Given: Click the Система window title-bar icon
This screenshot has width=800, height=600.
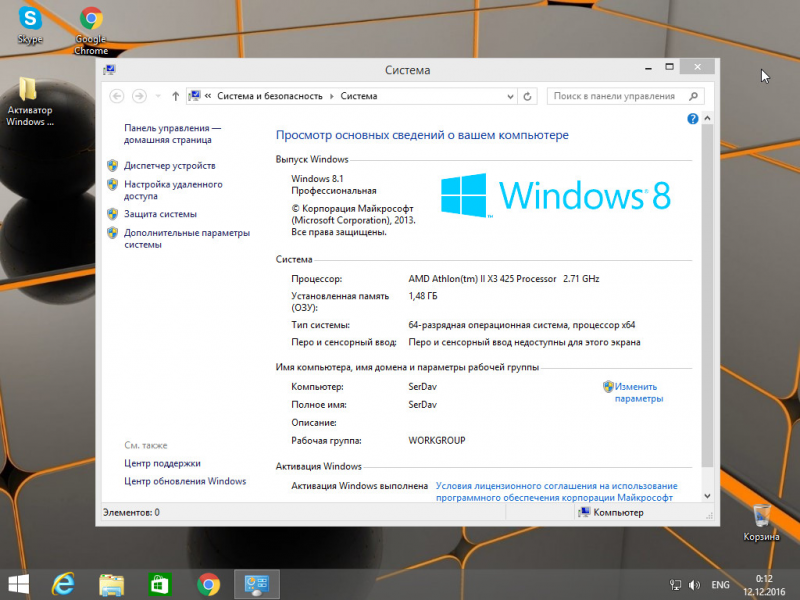Looking at the screenshot, I should (x=109, y=69).
